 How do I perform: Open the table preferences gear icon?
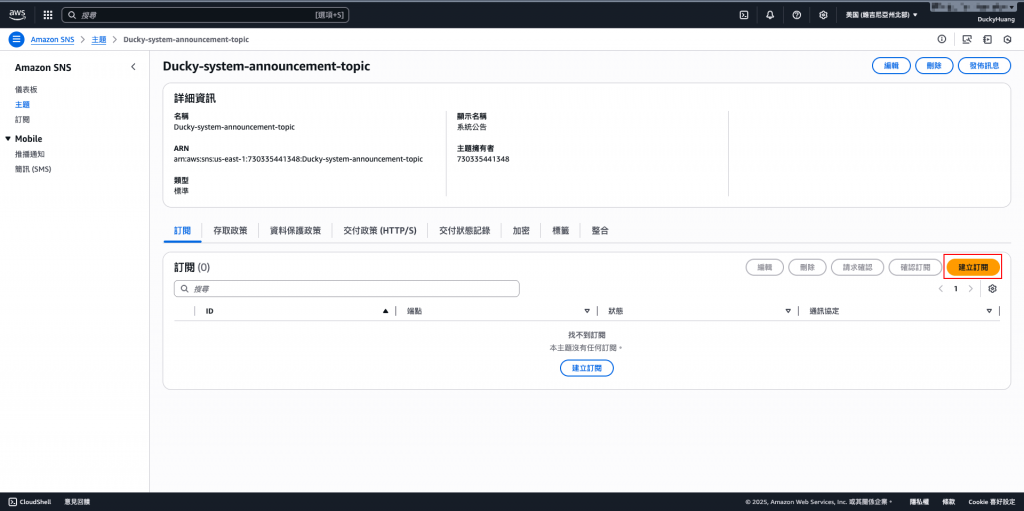coord(993,289)
